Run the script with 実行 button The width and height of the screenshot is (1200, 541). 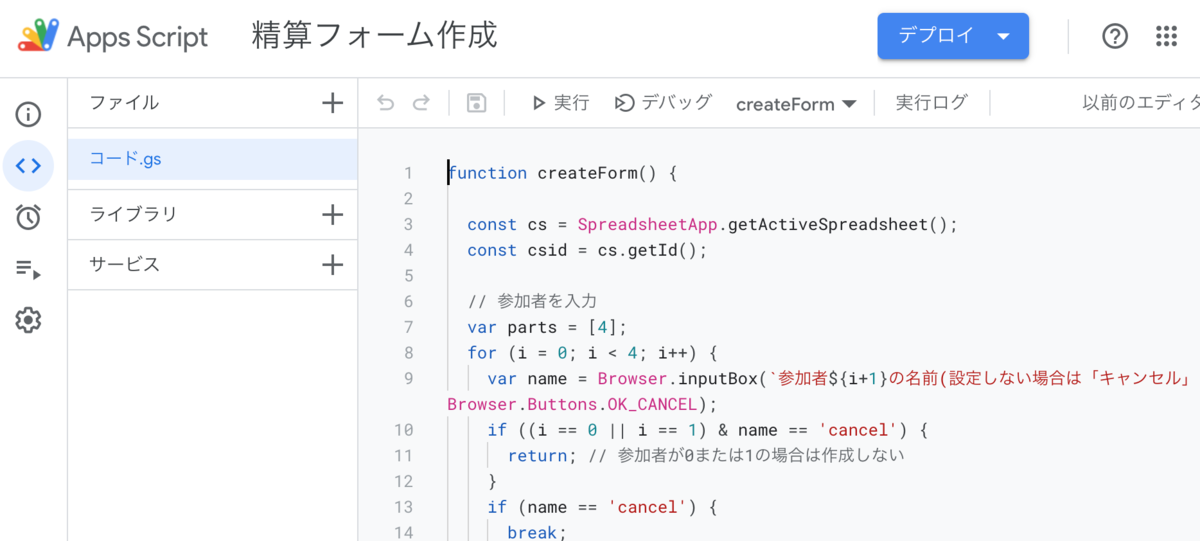point(560,103)
